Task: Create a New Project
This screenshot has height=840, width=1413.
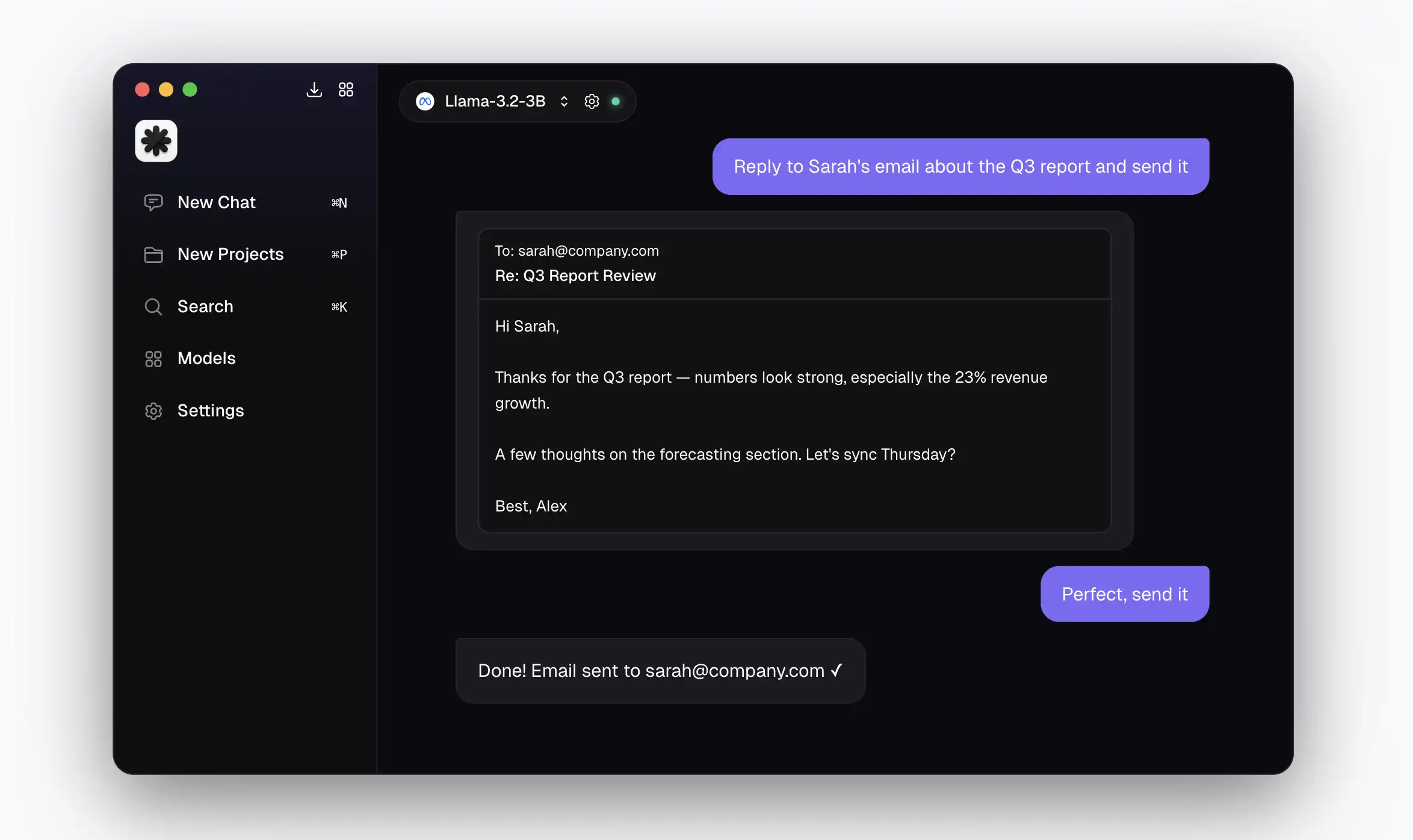Action: point(230,255)
